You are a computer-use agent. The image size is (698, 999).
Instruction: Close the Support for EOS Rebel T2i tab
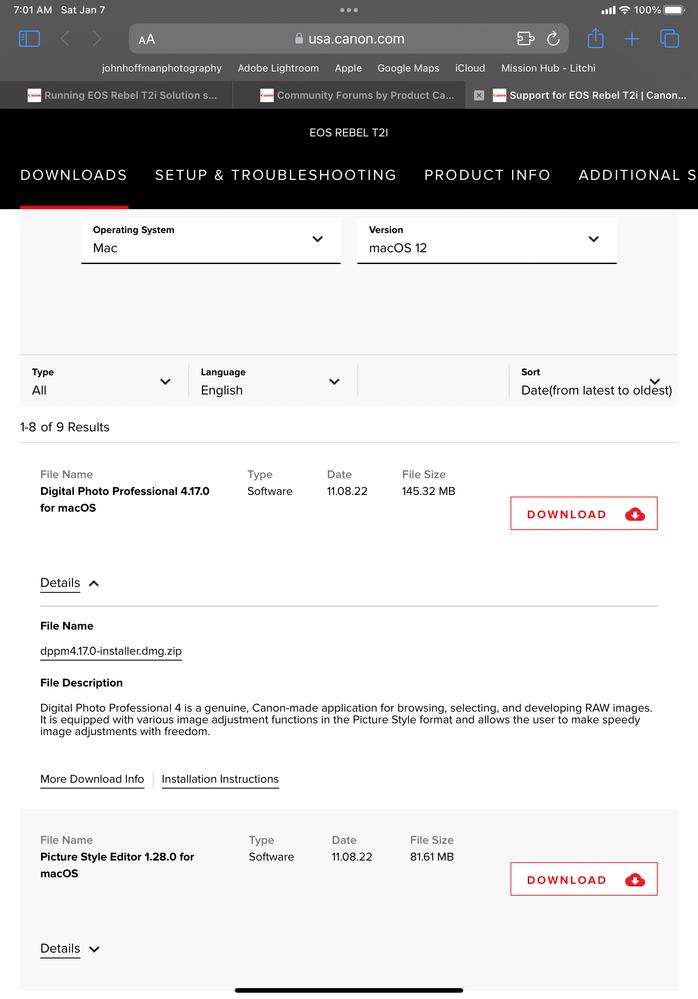(x=479, y=96)
